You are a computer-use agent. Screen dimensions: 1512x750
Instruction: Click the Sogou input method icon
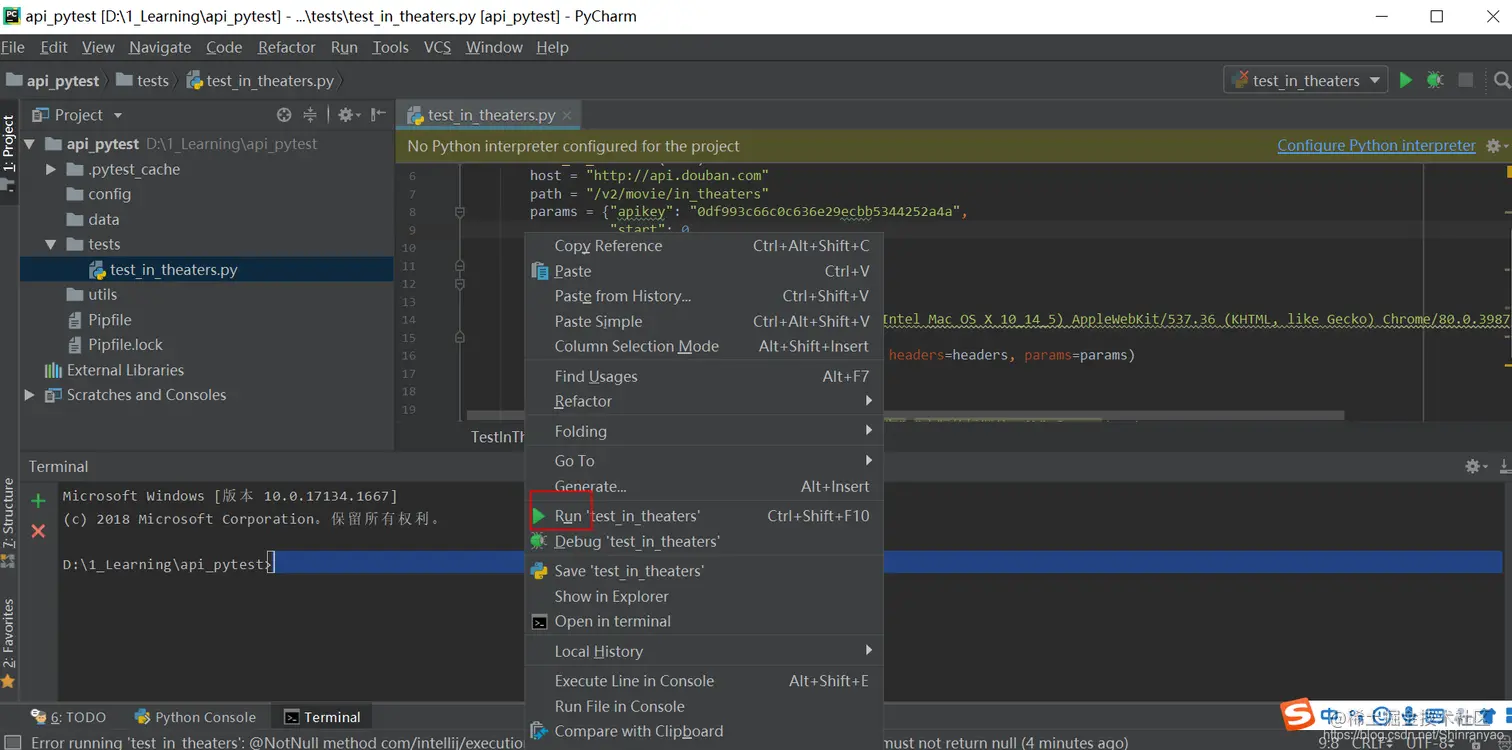coord(1298,715)
